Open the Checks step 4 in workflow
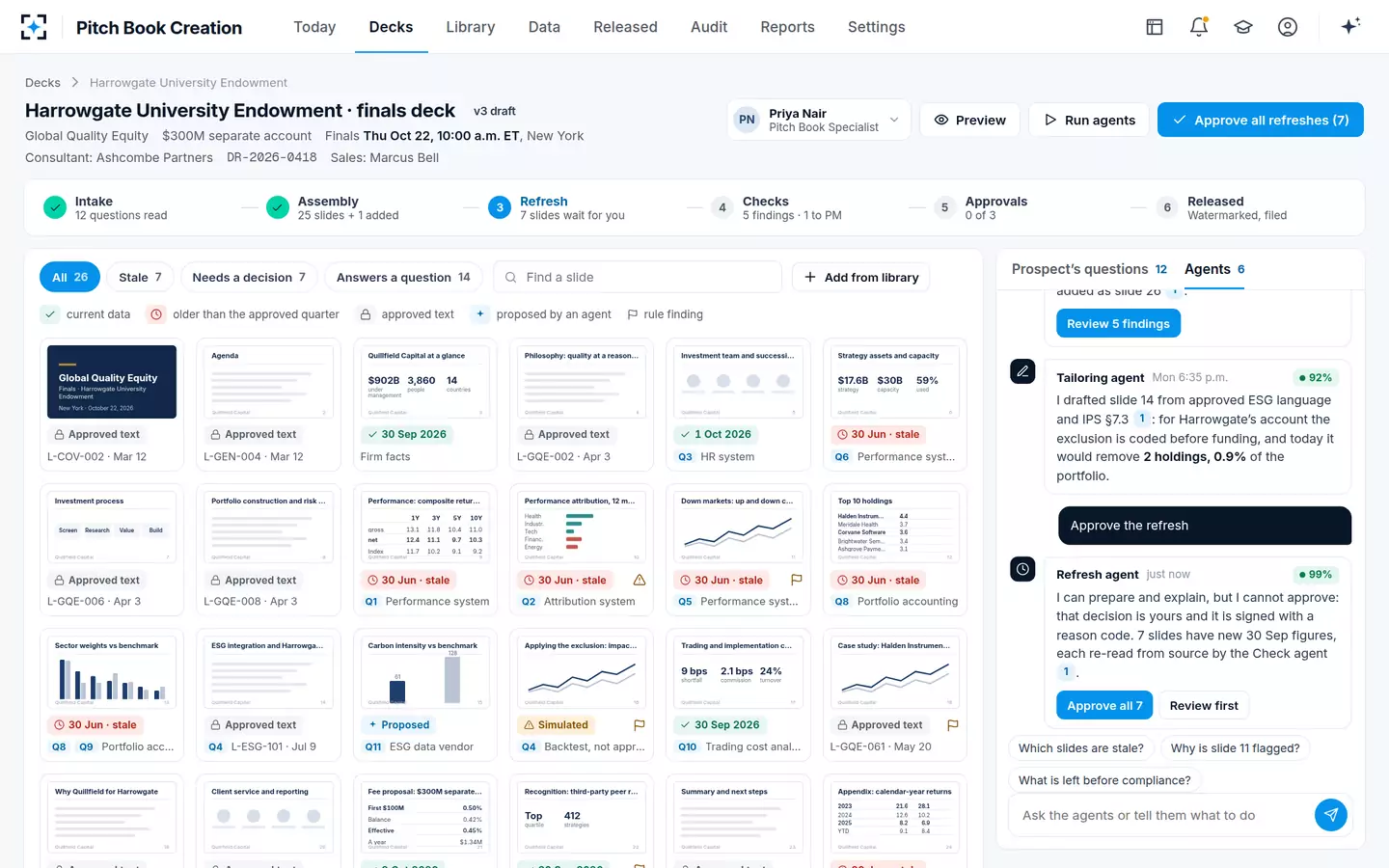The image size is (1389, 868). 776,207
